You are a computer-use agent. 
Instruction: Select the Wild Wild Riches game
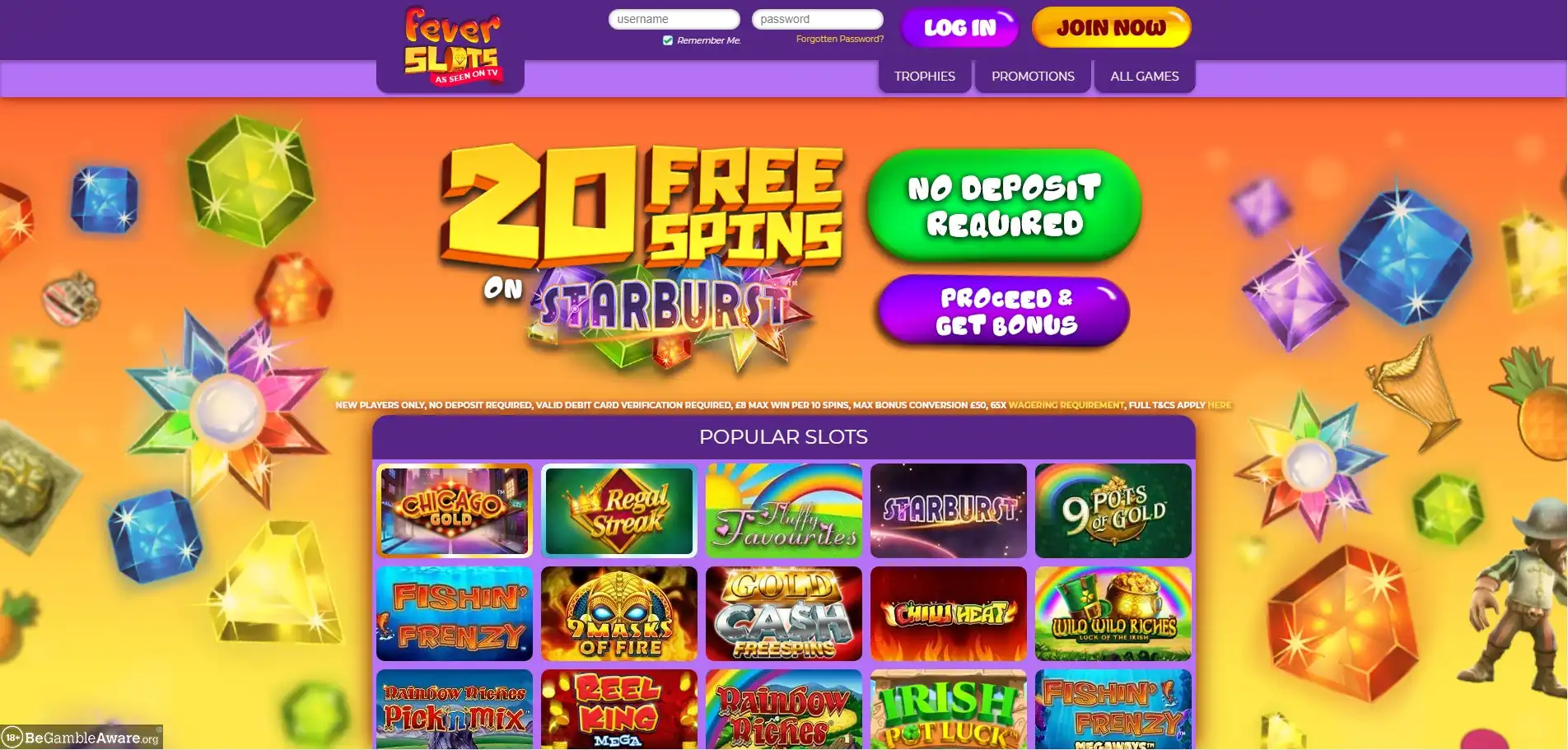[1113, 613]
